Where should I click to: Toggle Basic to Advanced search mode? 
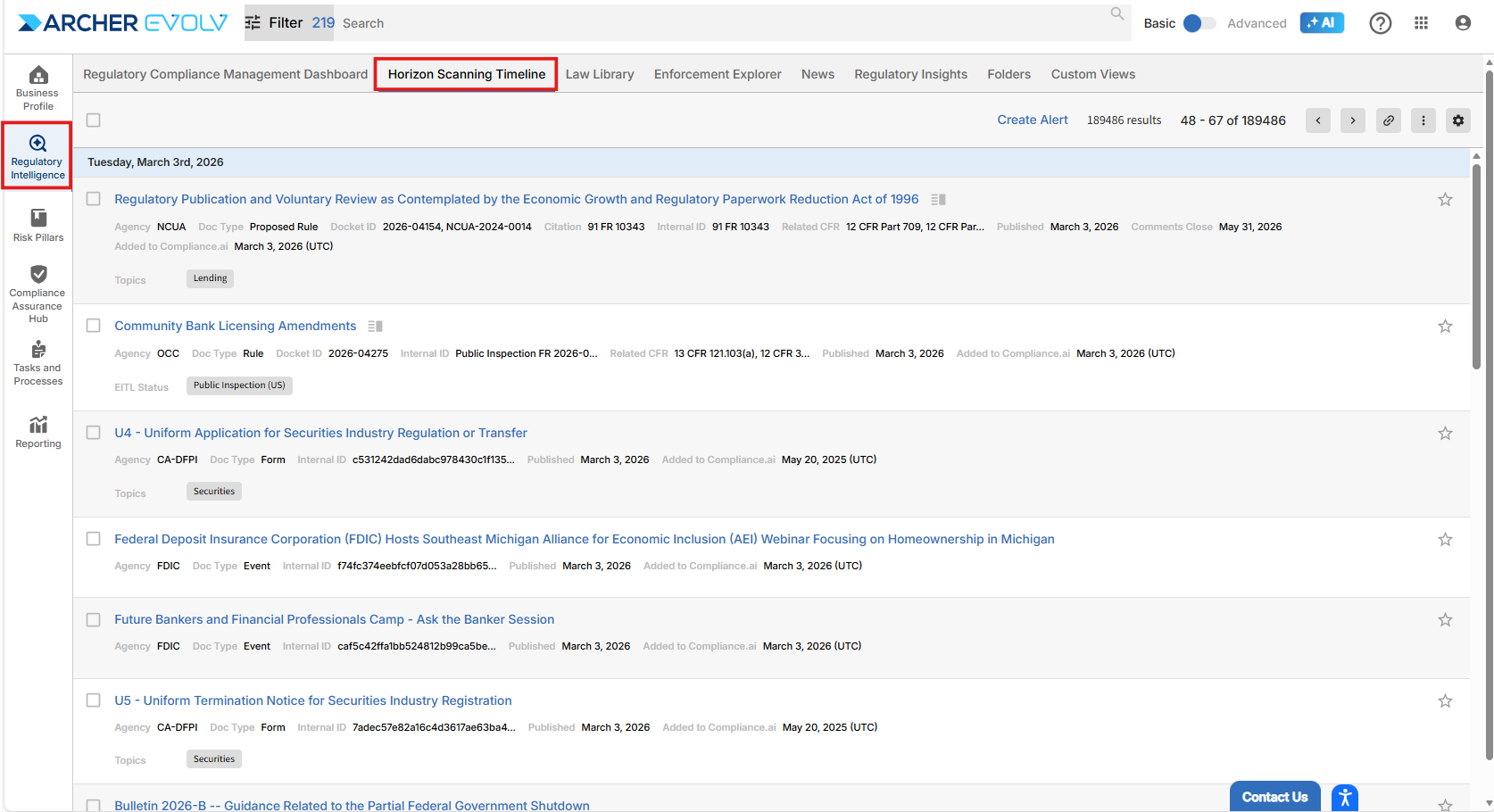click(x=1199, y=23)
